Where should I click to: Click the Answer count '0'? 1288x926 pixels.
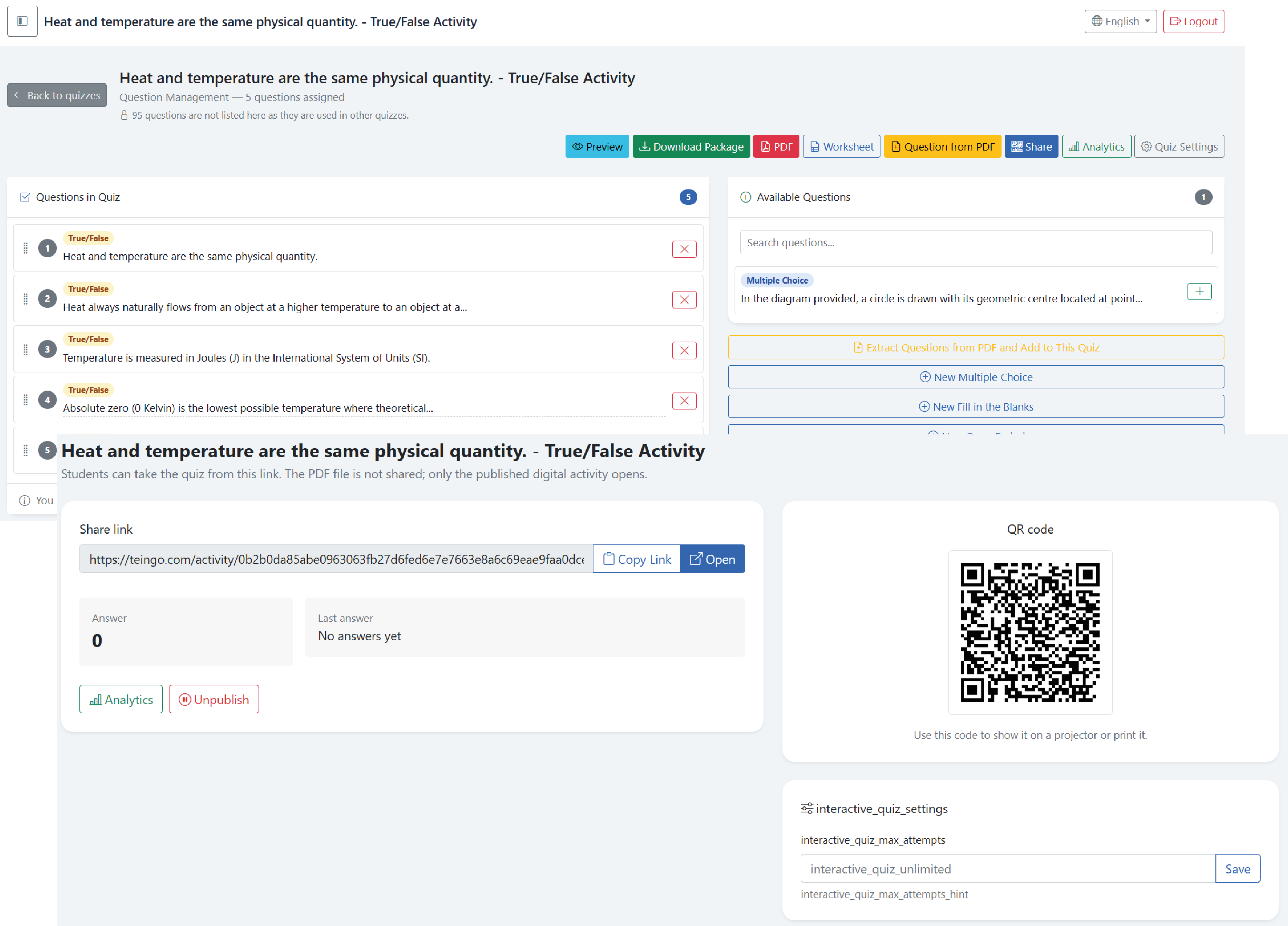click(97, 641)
